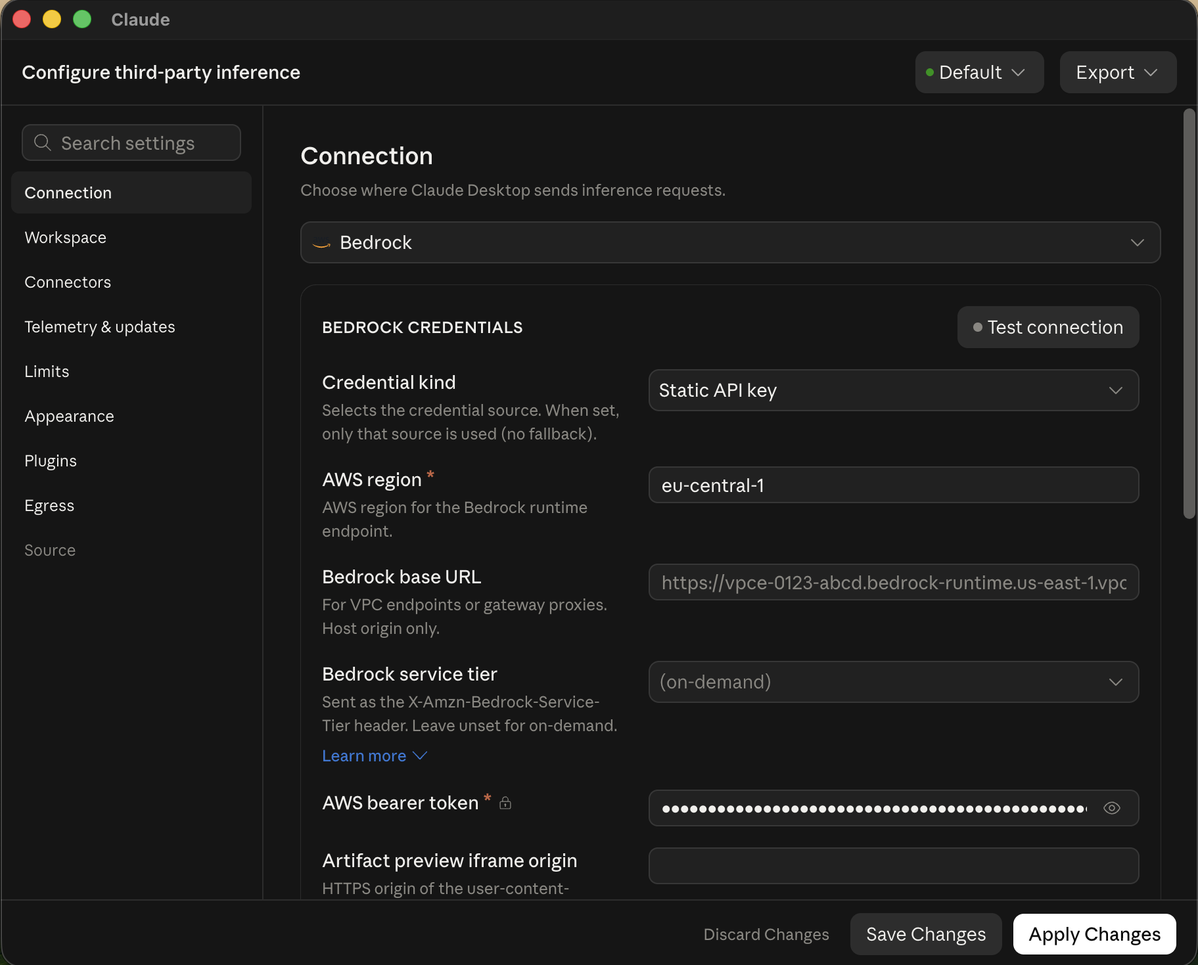Click the vertical scrollbar thumb
The width and height of the screenshot is (1198, 965).
pyautogui.click(x=1189, y=314)
